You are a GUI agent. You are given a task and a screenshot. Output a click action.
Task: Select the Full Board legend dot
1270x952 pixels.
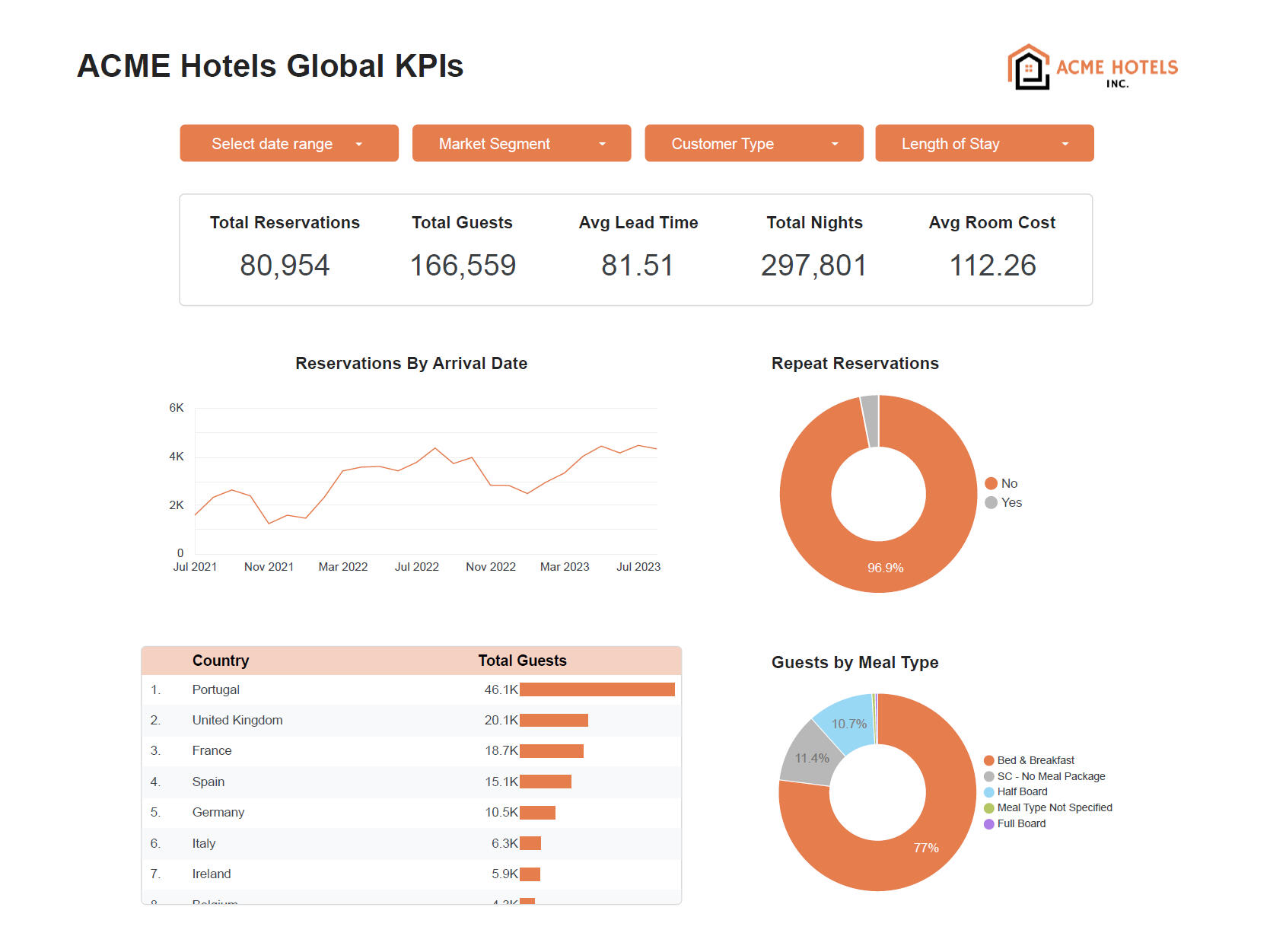pyautogui.click(x=988, y=823)
